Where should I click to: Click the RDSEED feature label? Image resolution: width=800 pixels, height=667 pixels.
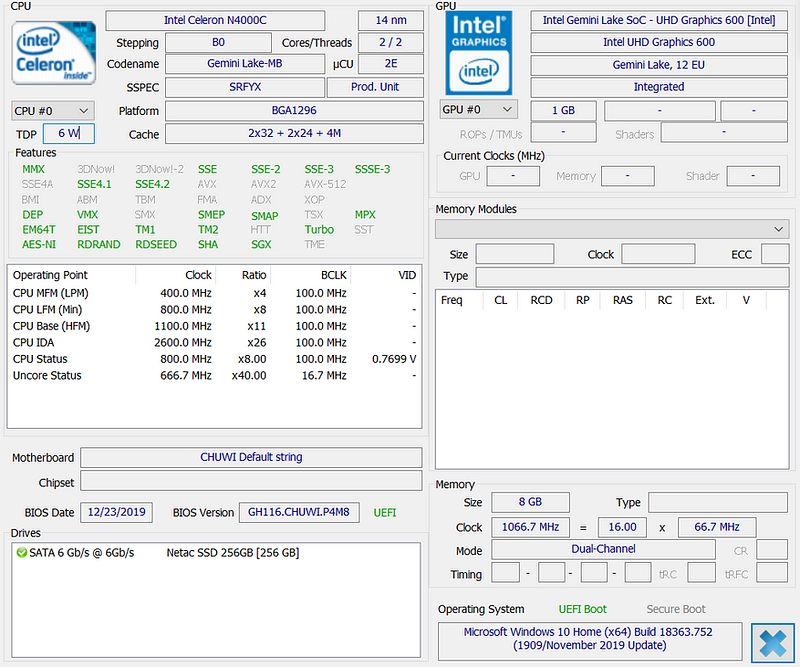(x=156, y=245)
